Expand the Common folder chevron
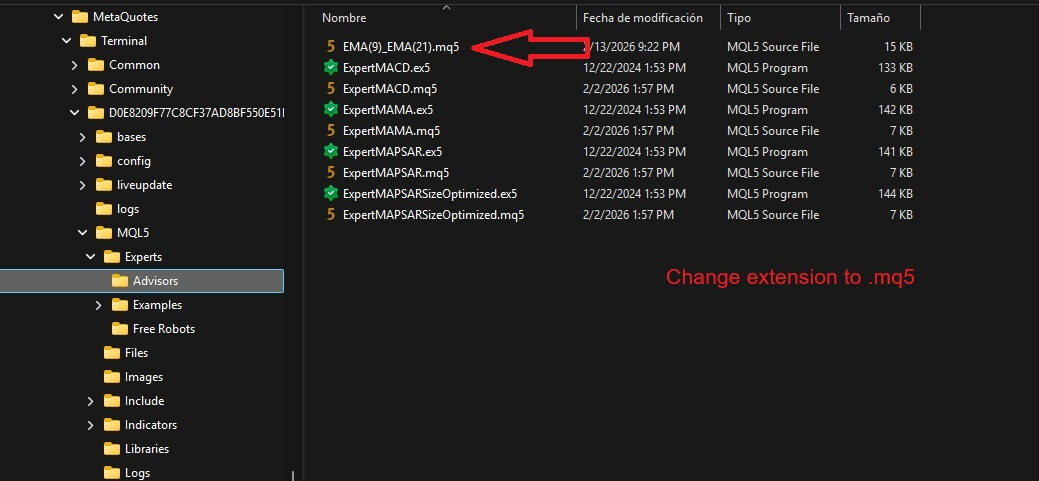1039x481 pixels. [75, 65]
